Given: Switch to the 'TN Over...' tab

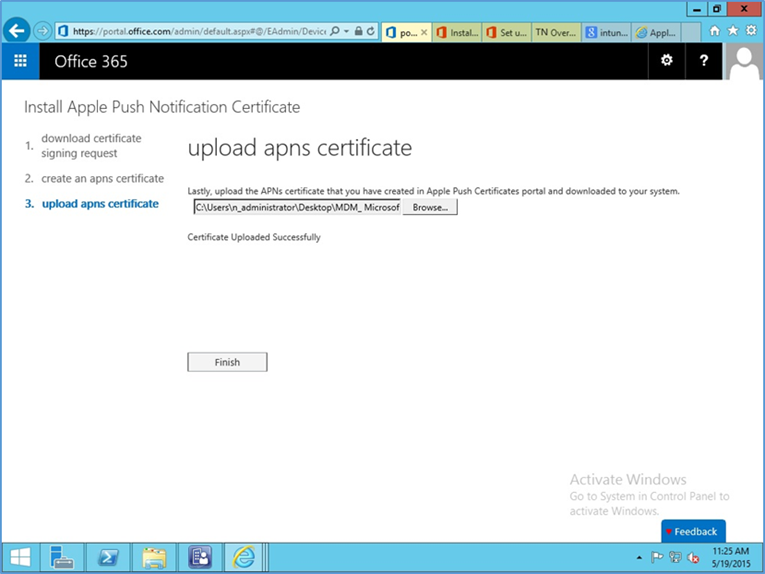Looking at the screenshot, I should click(556, 33).
